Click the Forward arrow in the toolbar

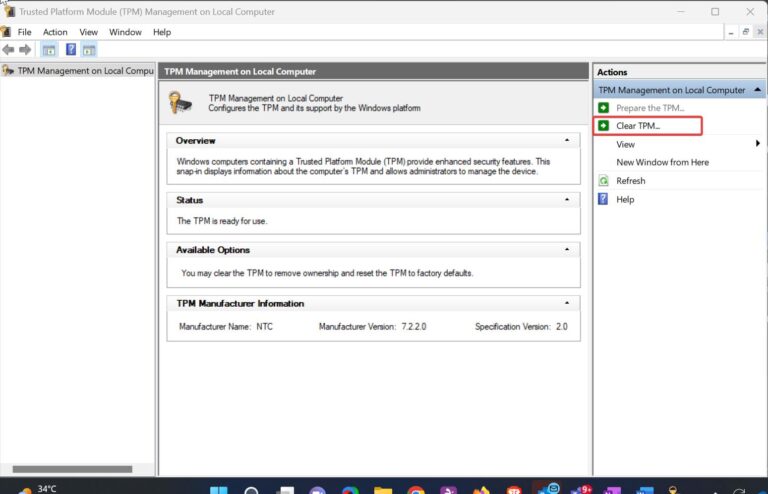tap(25, 50)
